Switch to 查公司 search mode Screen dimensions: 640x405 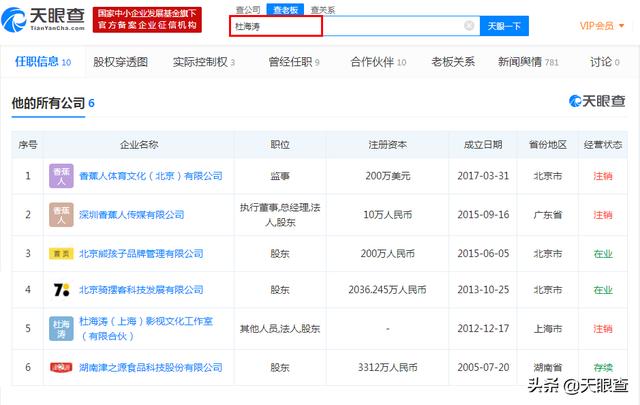248,9
